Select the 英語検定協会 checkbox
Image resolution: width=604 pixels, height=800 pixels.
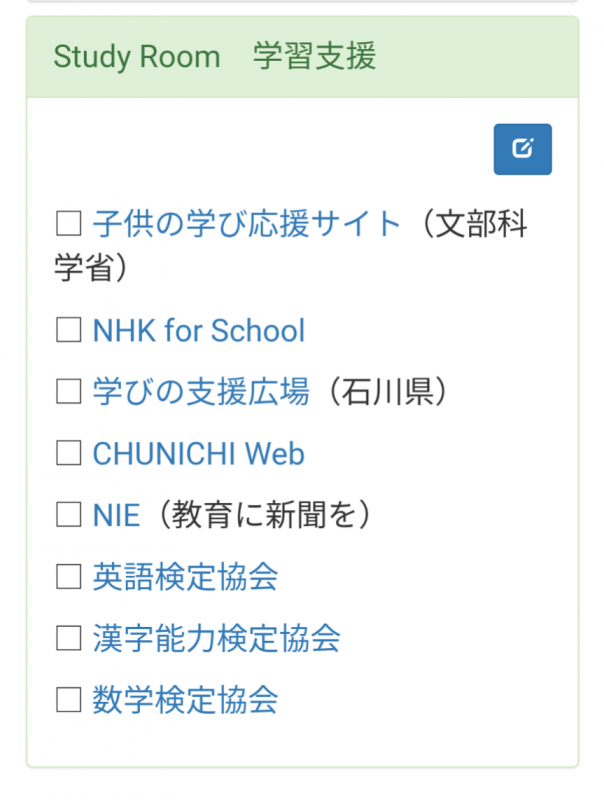coord(68,577)
